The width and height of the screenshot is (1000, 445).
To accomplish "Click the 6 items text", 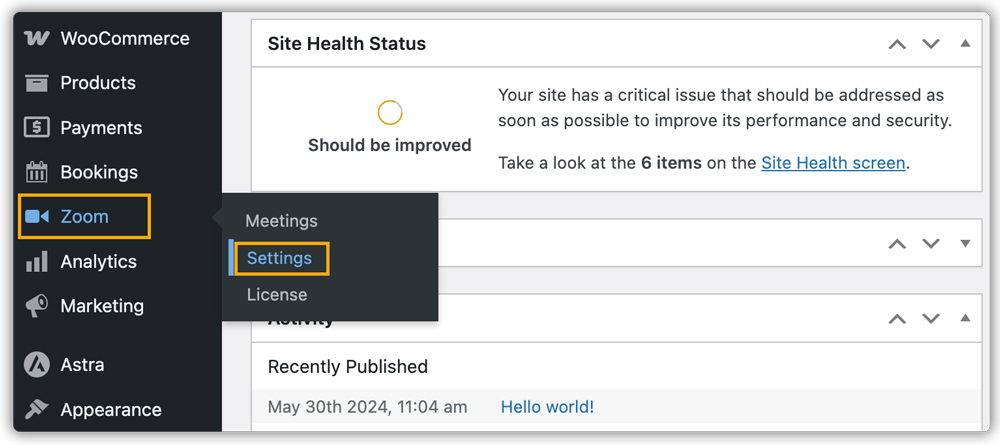I will pyautogui.click(x=671, y=163).
